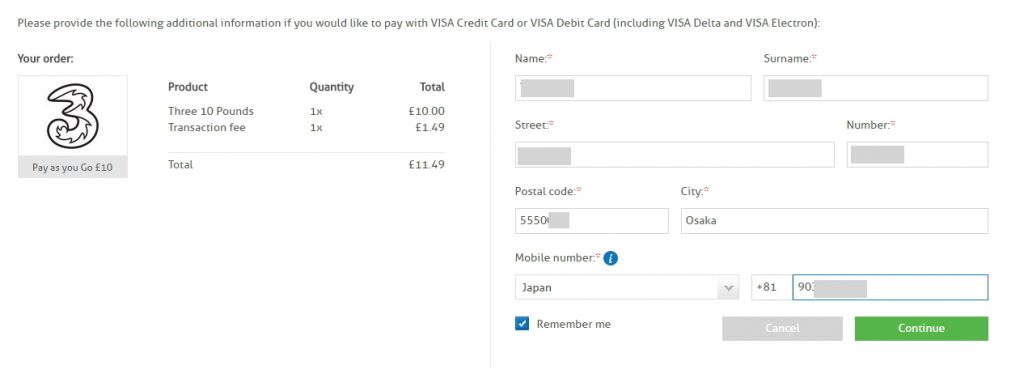Click the order Total £11.49 amount
The image size is (1024, 374).
coord(426,164)
